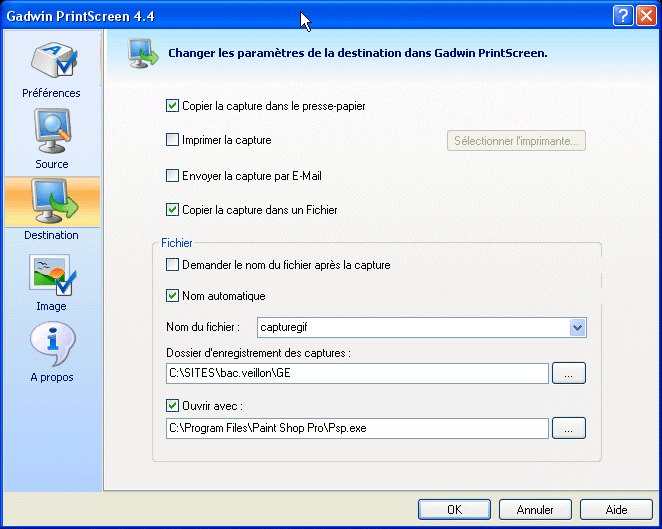Click the Source tab label

point(52,164)
